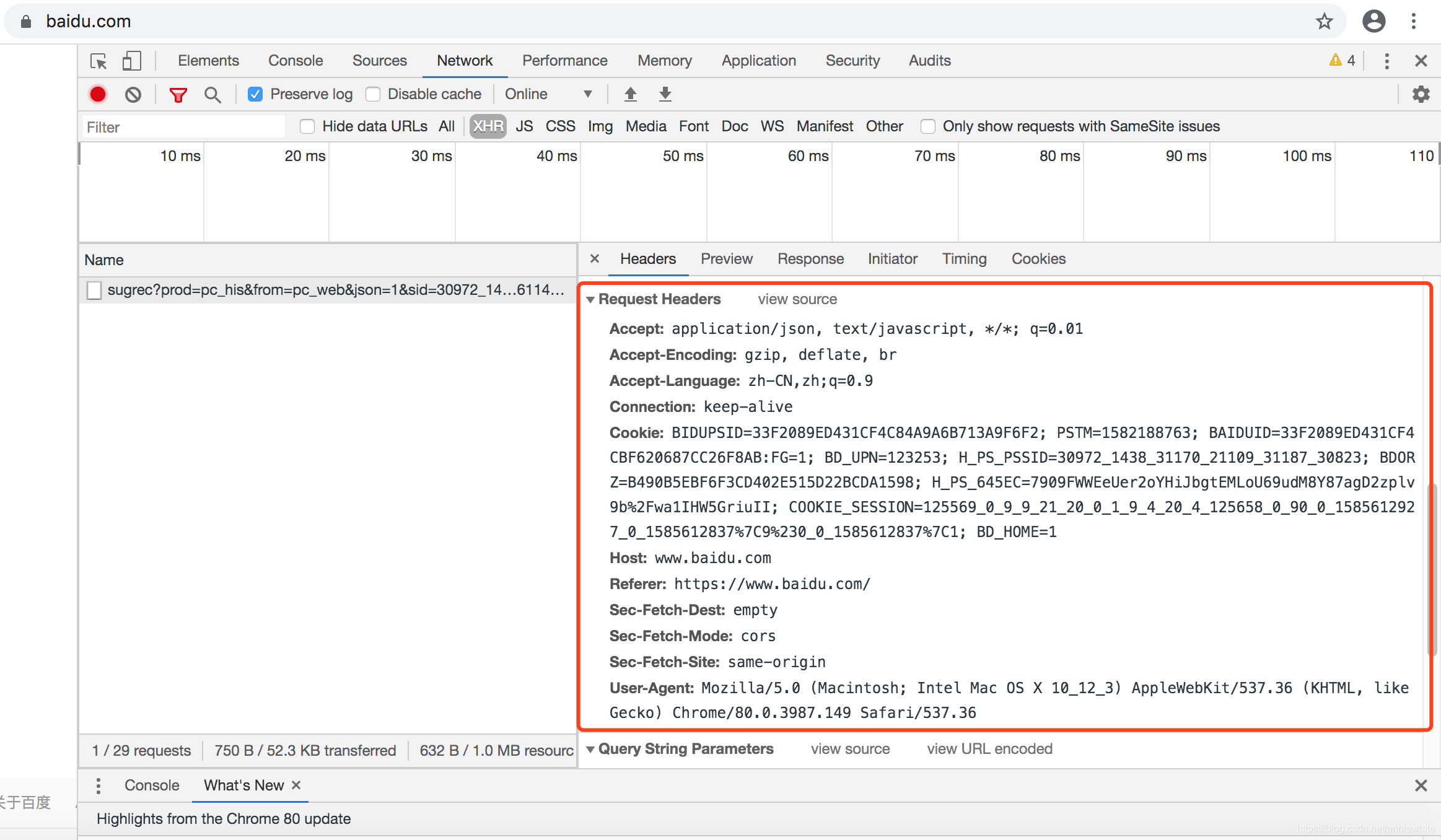This screenshot has height=840, width=1441.
Task: Import HAR file upload arrow
Action: pyautogui.click(x=630, y=94)
